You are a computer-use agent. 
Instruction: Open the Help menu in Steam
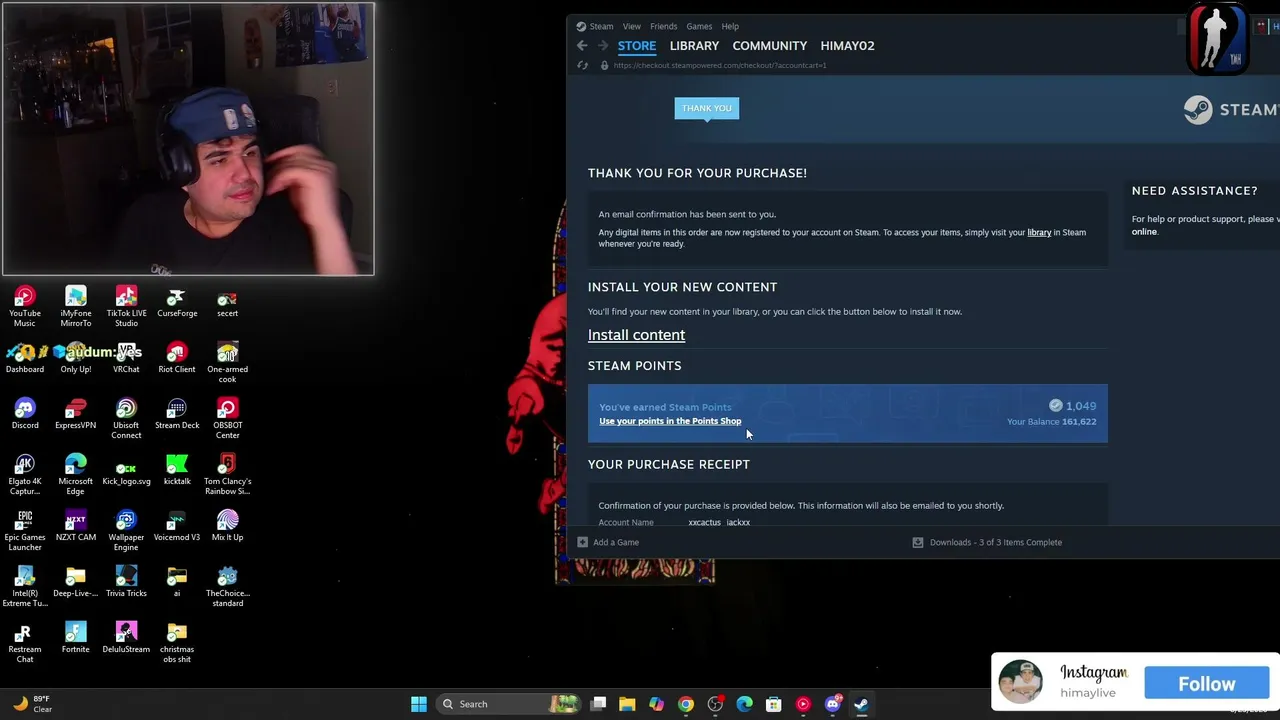(x=730, y=26)
